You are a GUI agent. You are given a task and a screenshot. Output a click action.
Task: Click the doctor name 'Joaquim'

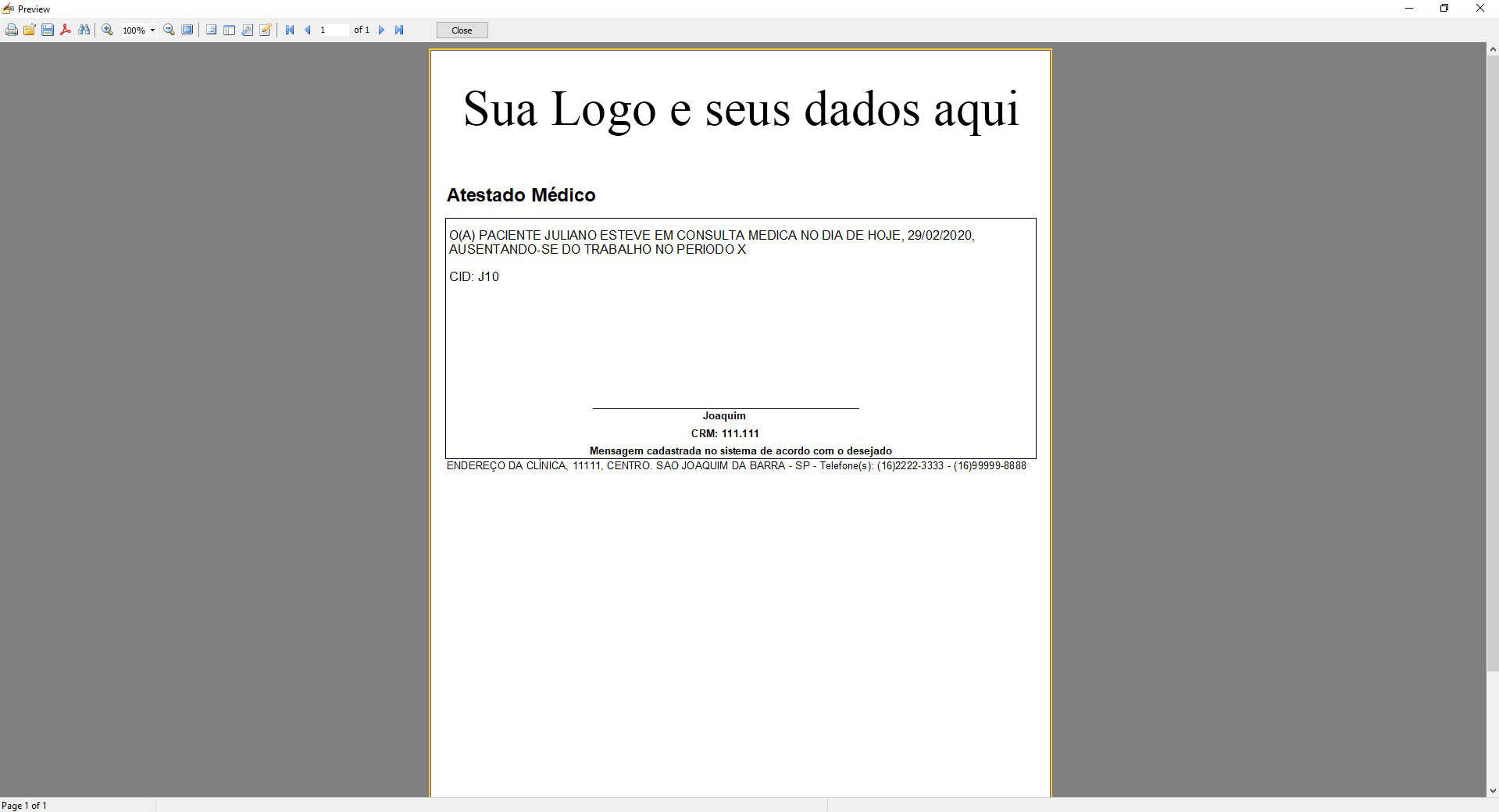724,415
